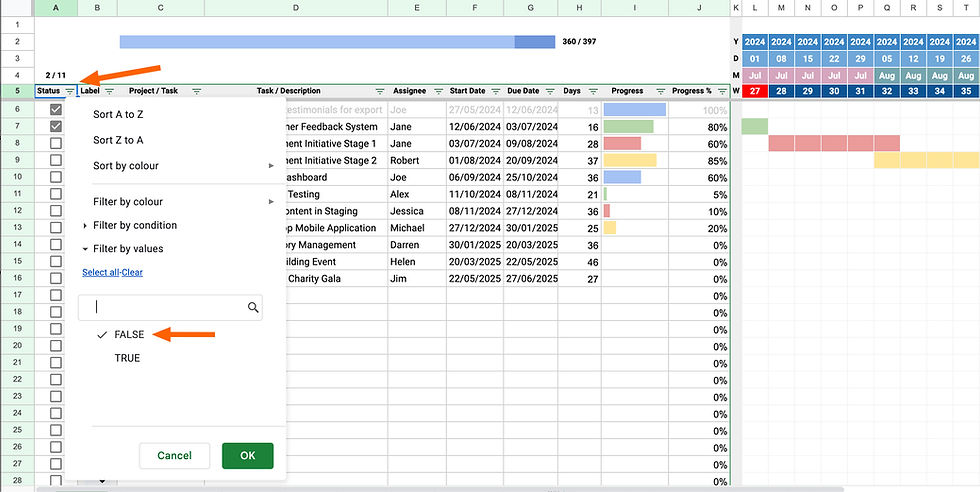Choose Sort A to Z
This screenshot has height=492, width=980.
pyautogui.click(x=118, y=115)
